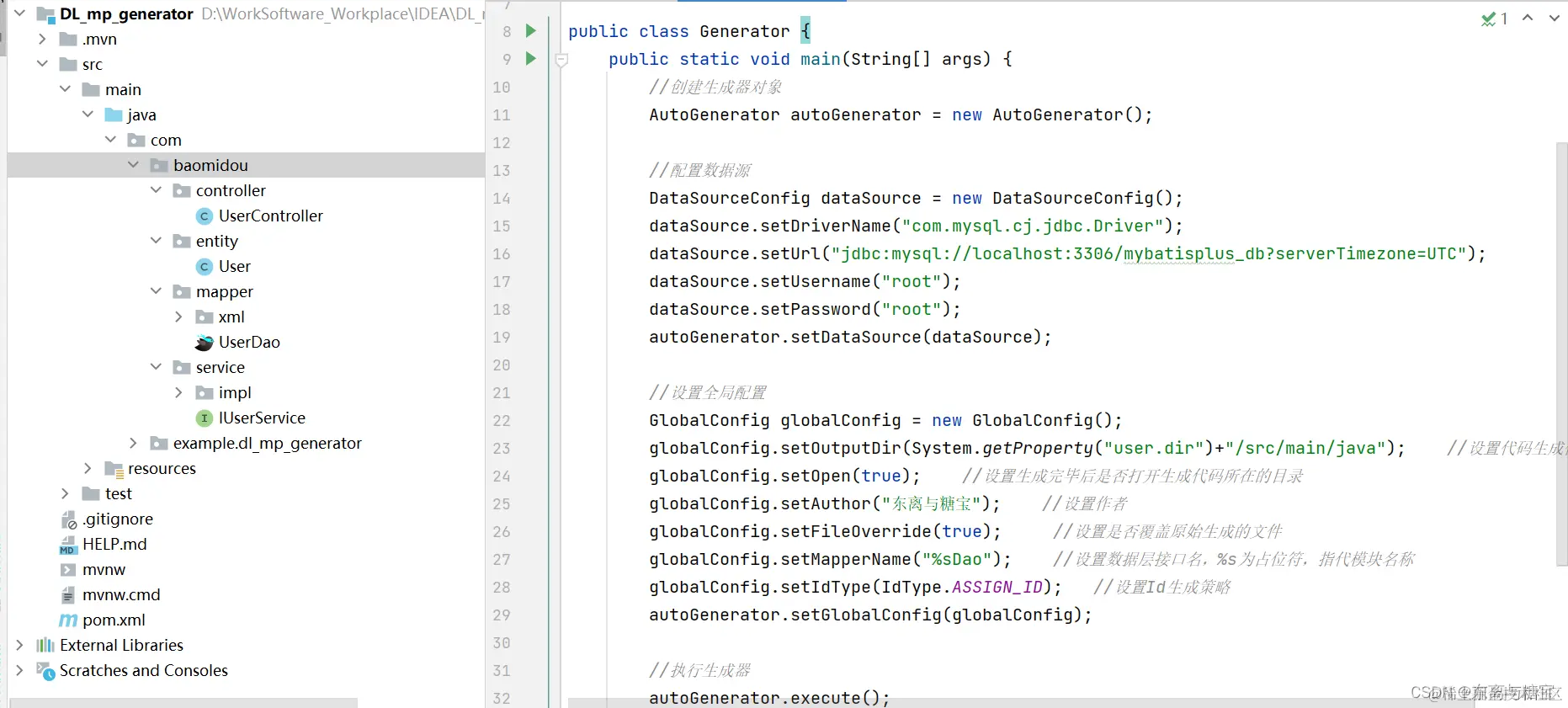Click the test folder icon
Screen dimensions: 1568x708
tap(91, 494)
